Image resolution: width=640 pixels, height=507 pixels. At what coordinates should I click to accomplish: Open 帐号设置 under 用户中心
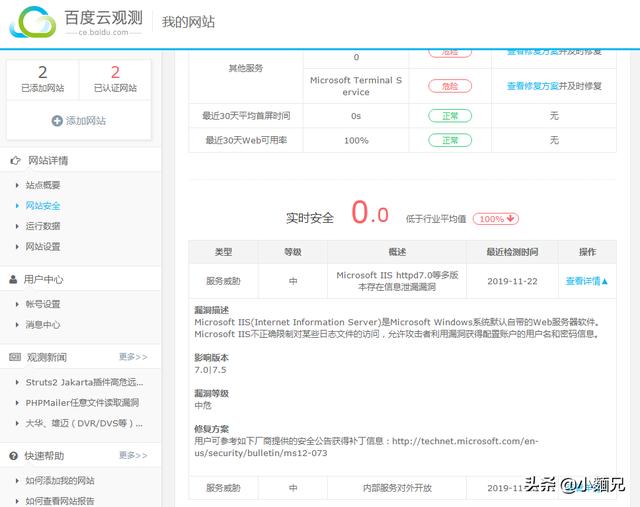pos(43,304)
